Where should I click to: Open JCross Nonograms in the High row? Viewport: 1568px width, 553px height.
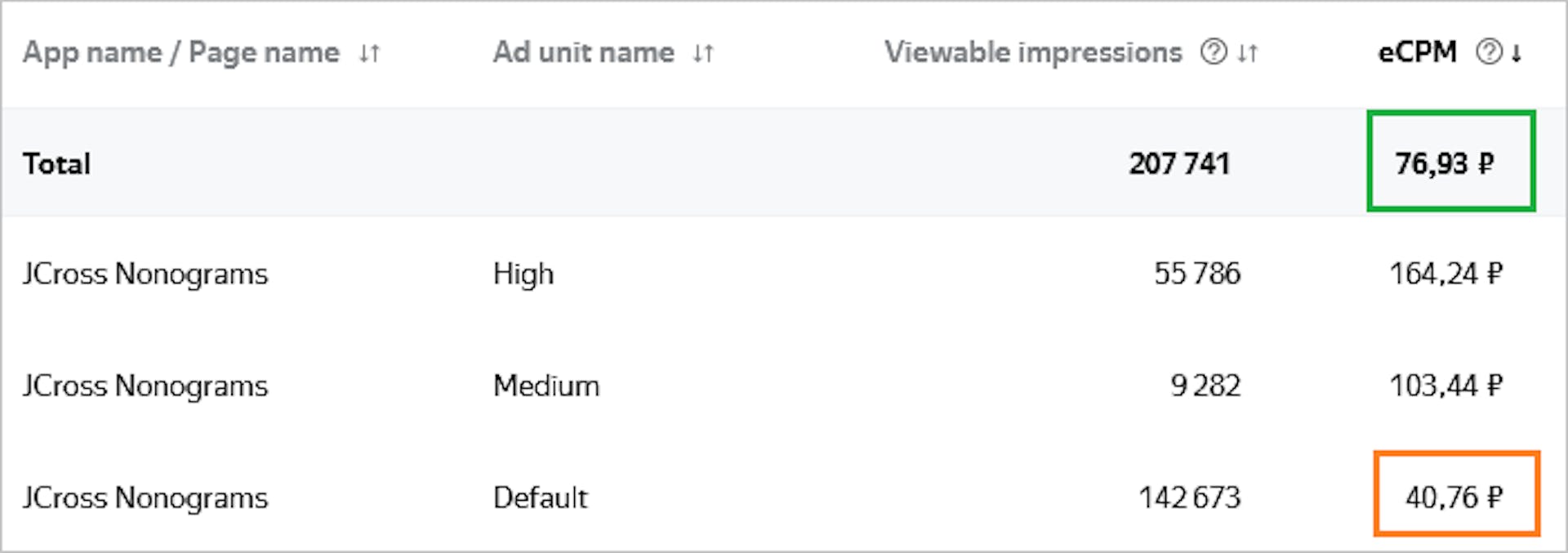(x=145, y=274)
